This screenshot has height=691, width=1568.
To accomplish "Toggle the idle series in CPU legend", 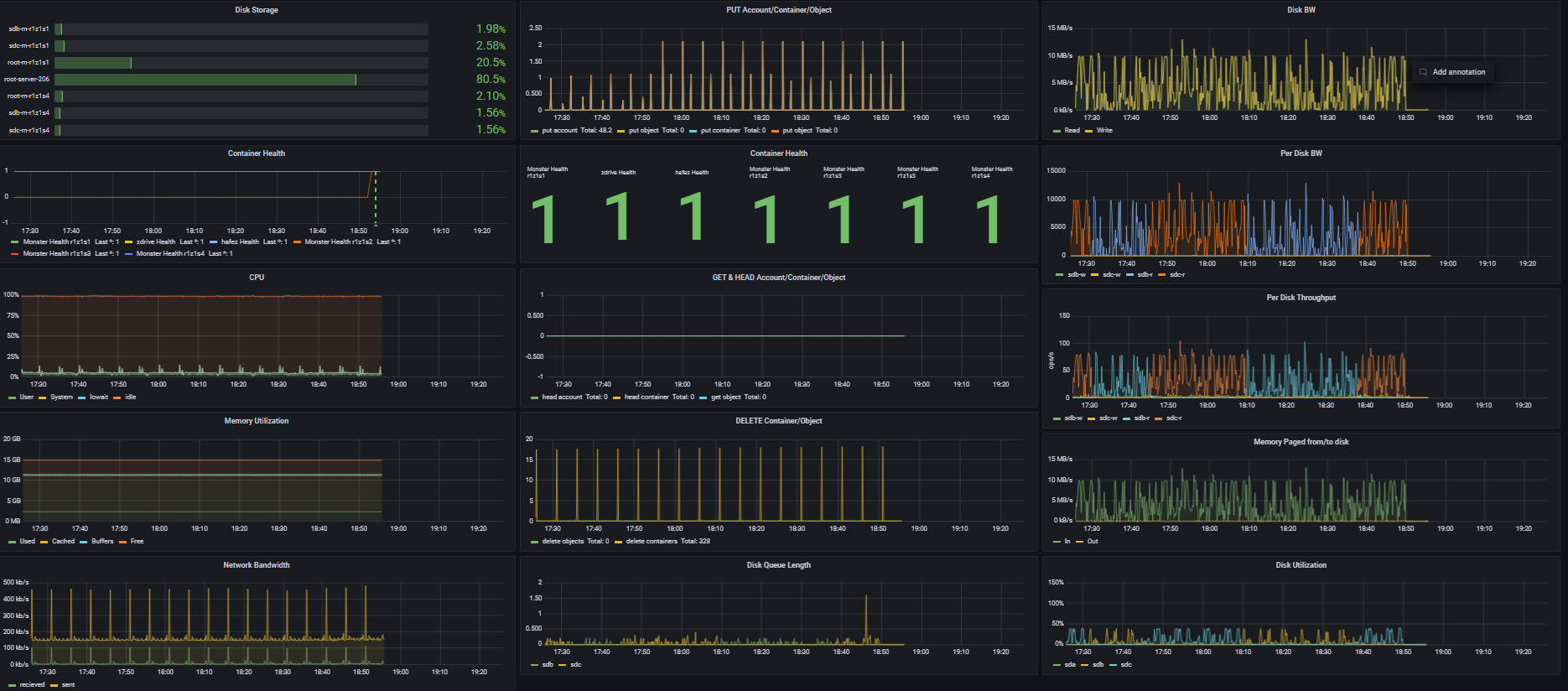I will (x=130, y=397).
